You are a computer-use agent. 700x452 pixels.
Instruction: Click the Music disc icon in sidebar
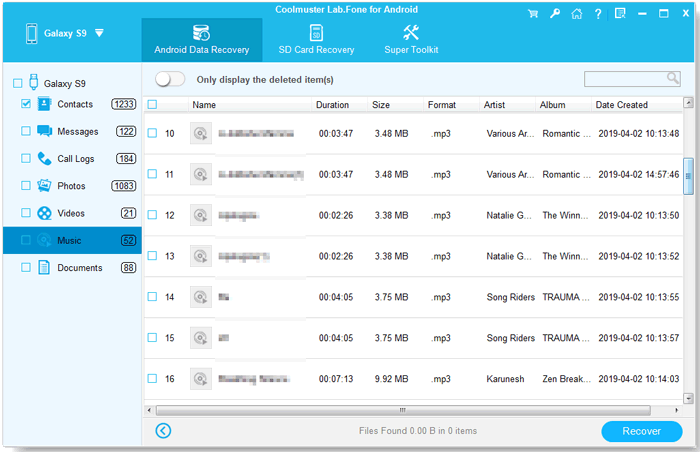click(x=44, y=240)
